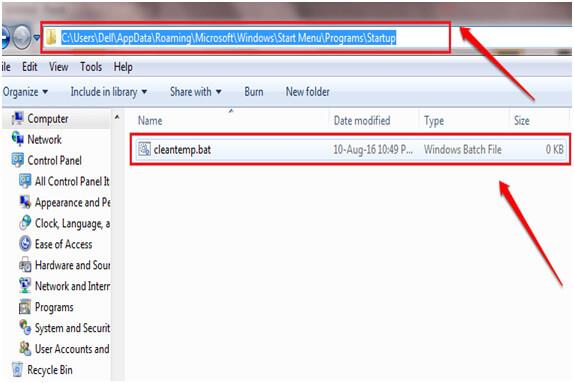Sort by Size column header

point(539,120)
